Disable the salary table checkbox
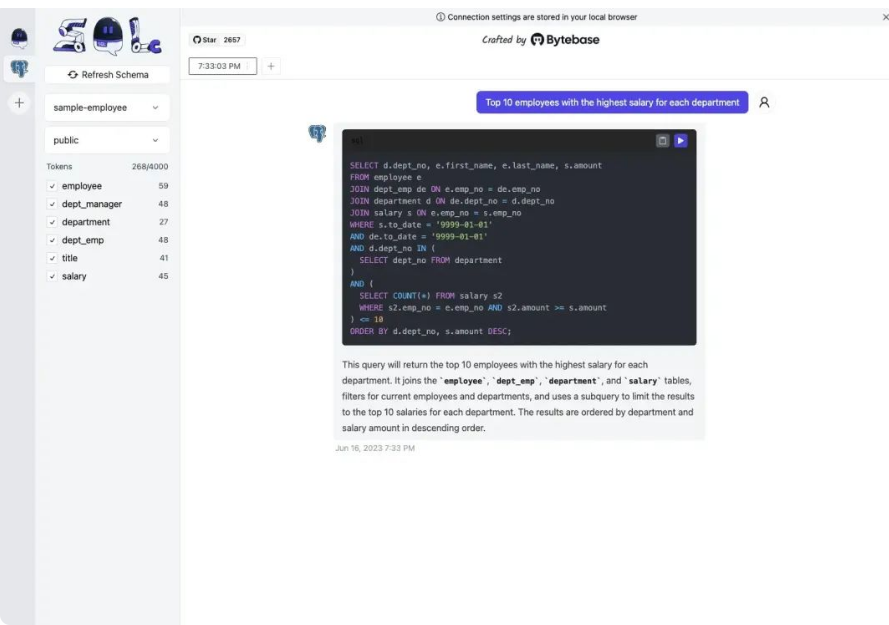 coord(54,276)
